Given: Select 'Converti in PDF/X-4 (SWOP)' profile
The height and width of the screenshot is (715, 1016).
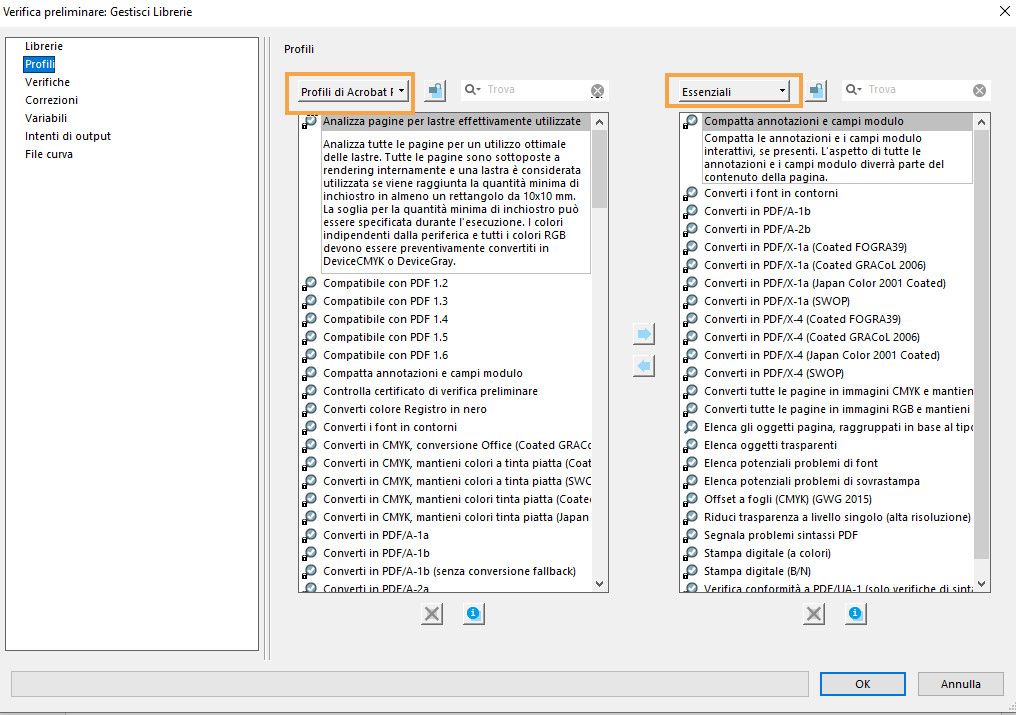Looking at the screenshot, I should pos(774,373).
